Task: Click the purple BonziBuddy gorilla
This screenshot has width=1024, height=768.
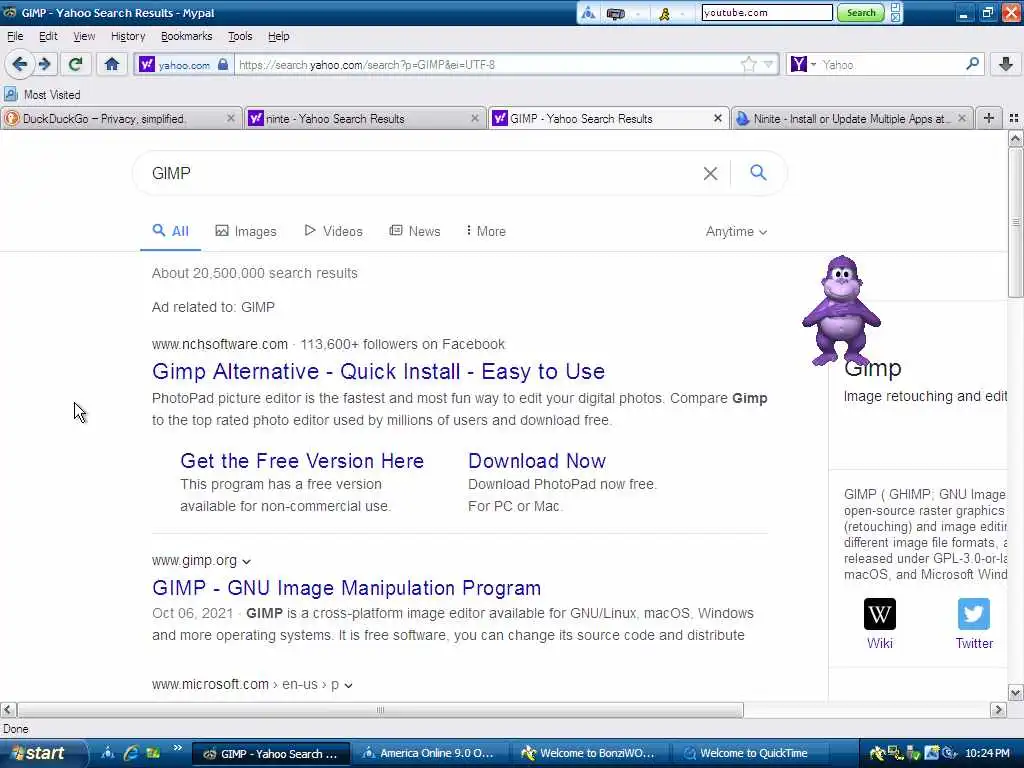Action: (x=841, y=310)
